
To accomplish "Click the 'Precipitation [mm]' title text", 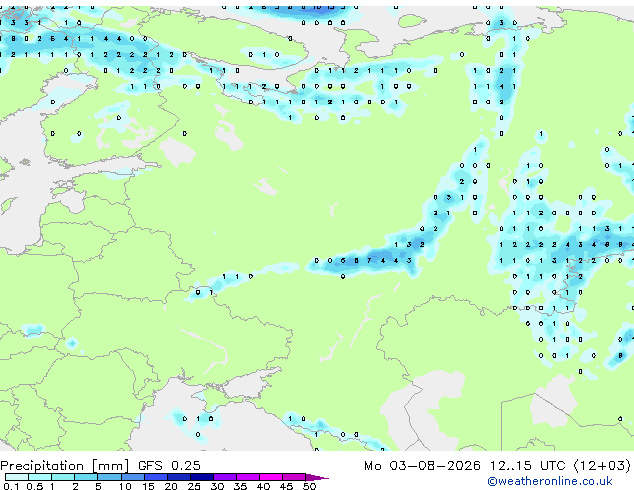I will pos(65,466).
